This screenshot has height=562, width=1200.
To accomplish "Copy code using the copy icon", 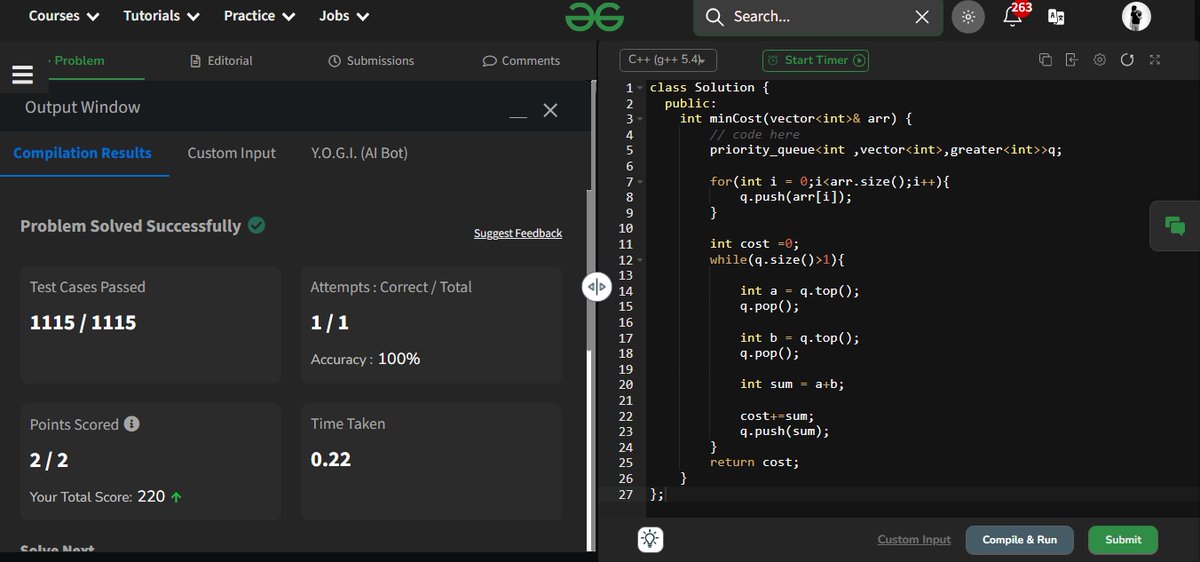I will pyautogui.click(x=1045, y=60).
